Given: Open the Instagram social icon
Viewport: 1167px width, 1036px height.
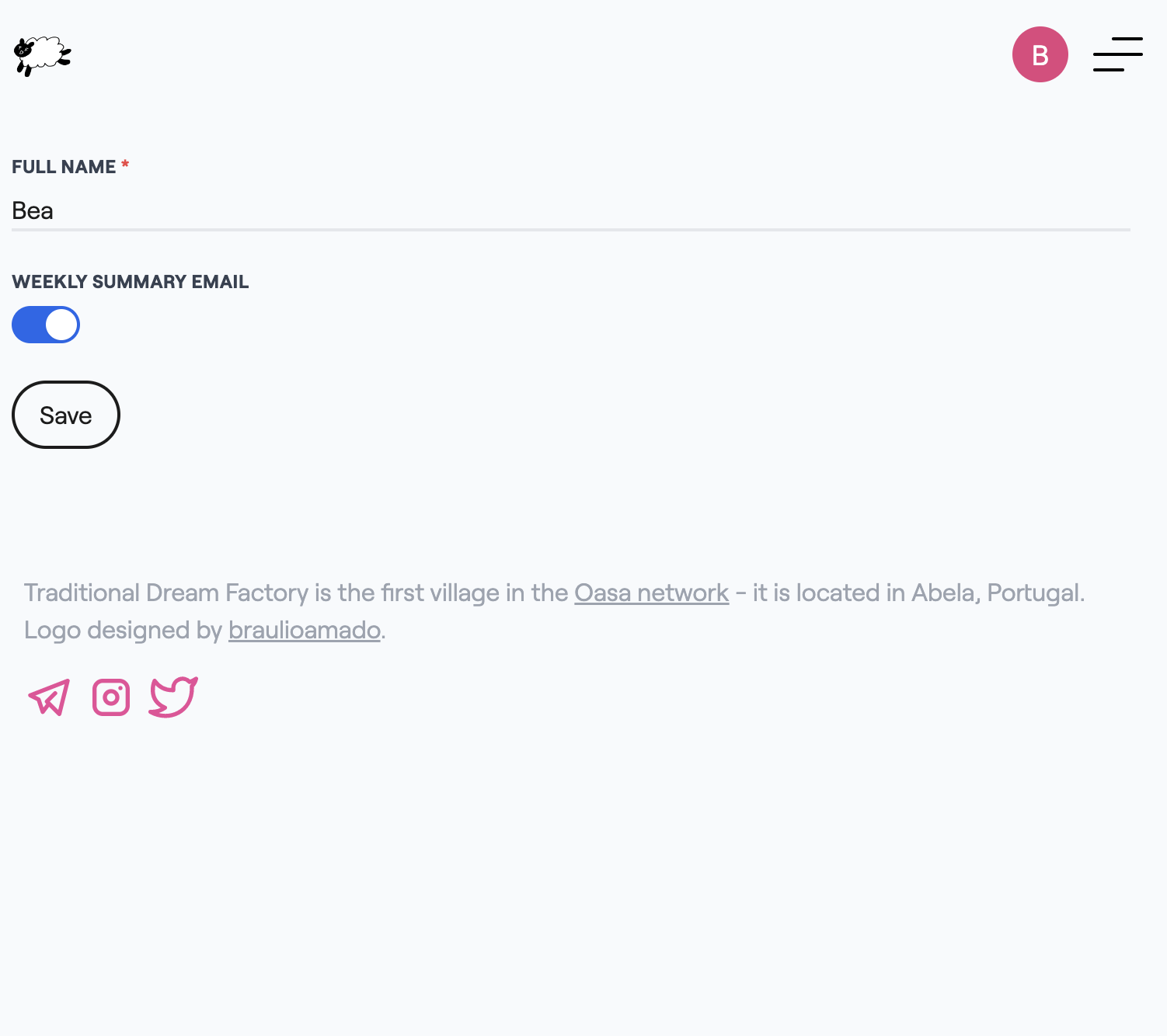Looking at the screenshot, I should 110,697.
